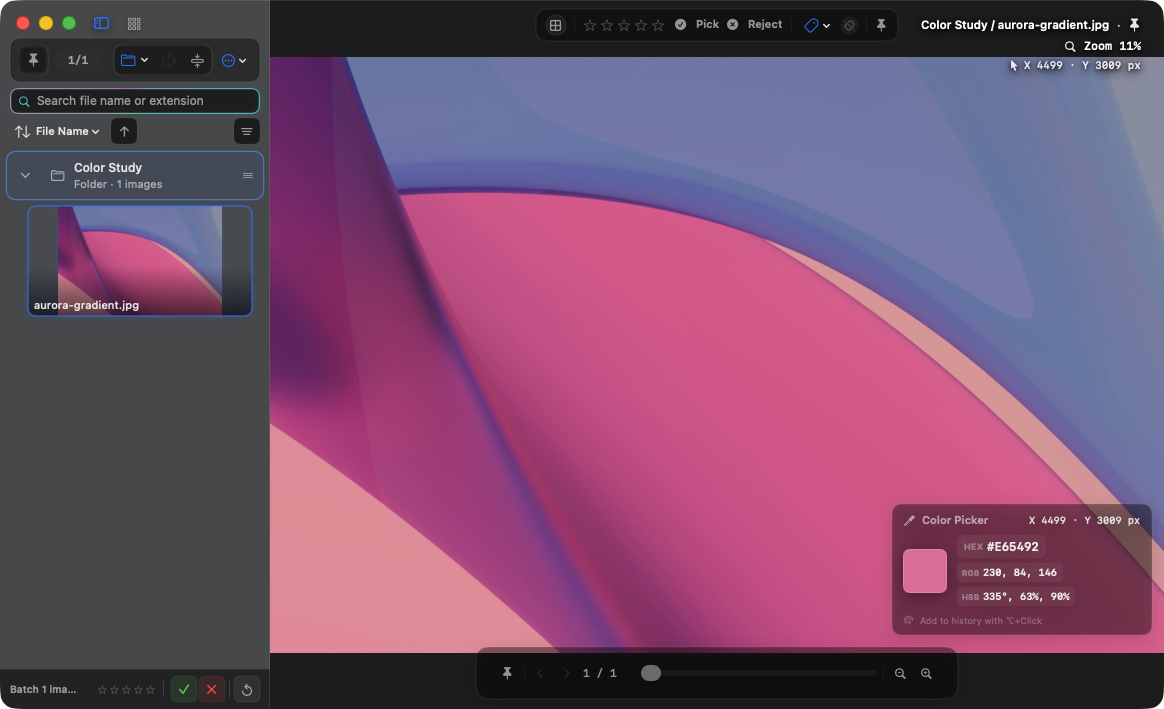
Task: Mark image as Reject
Action: point(754,24)
